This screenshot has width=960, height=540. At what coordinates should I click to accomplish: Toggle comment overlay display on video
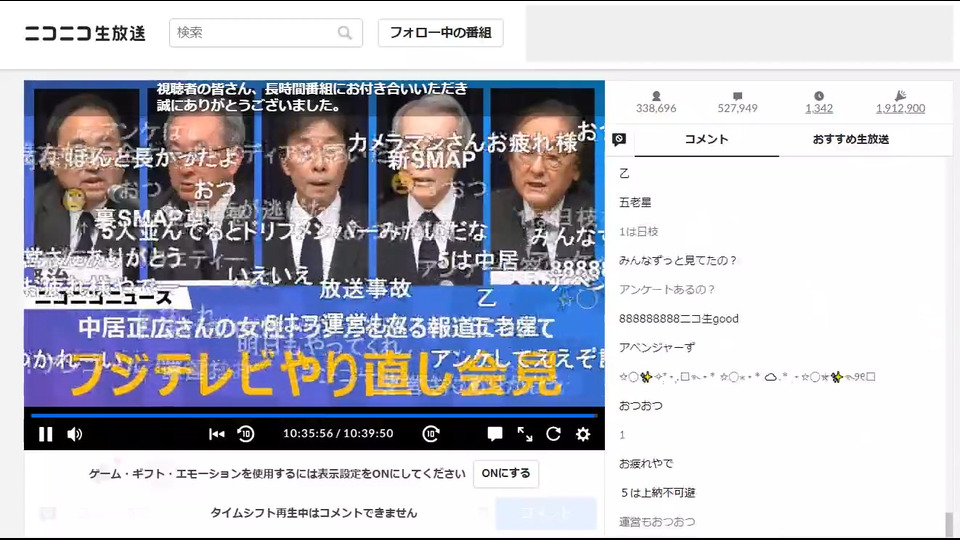point(495,434)
